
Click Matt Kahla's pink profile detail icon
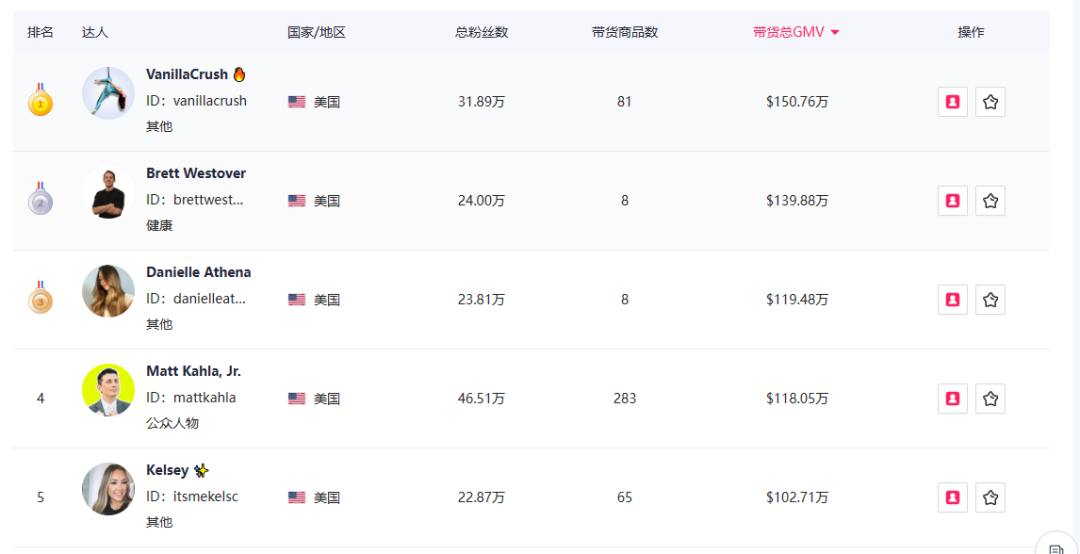point(953,398)
